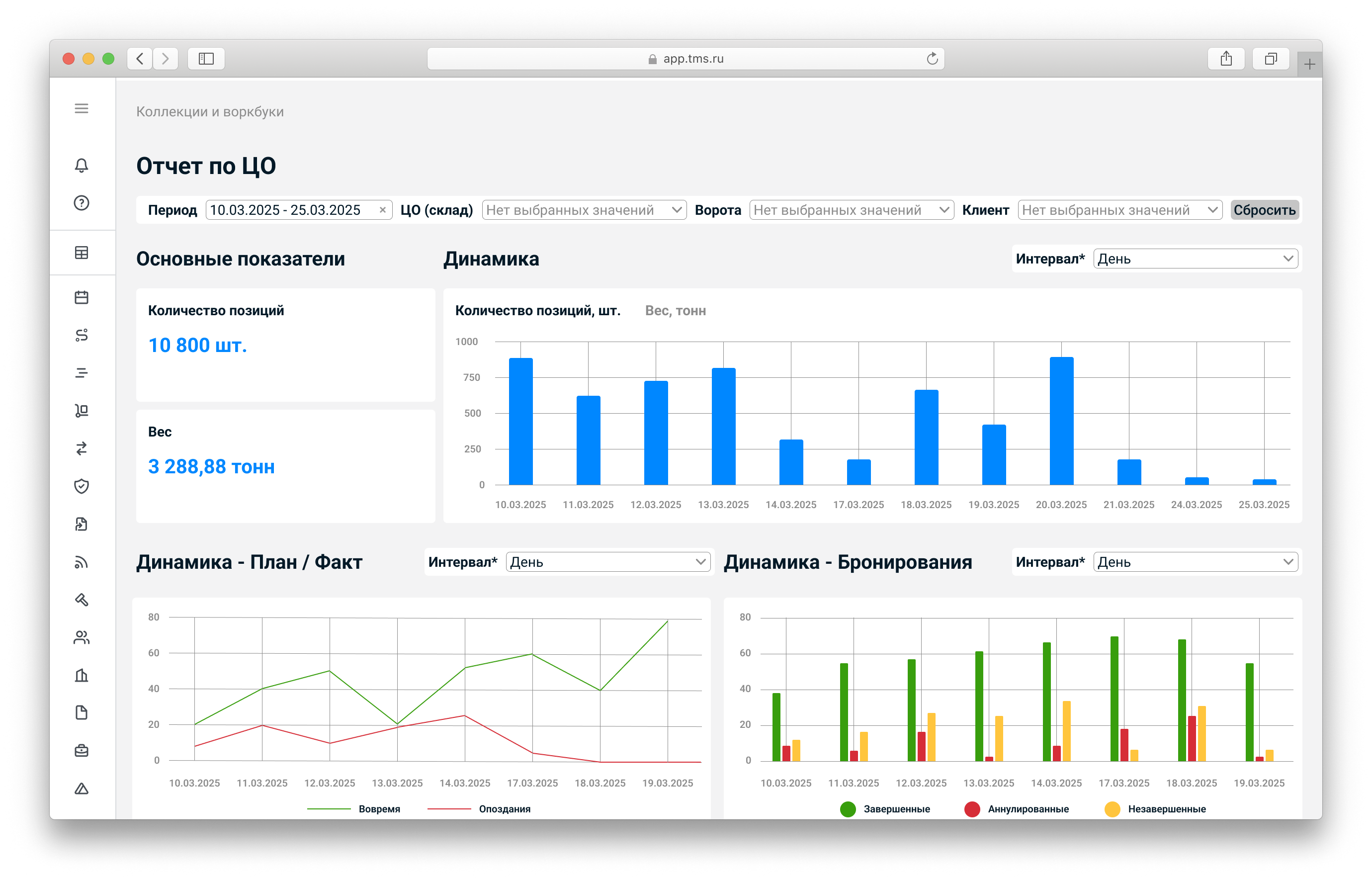The image size is (1372, 879).
Task: Select the Количество позиций, шт. tab
Action: pos(537,311)
